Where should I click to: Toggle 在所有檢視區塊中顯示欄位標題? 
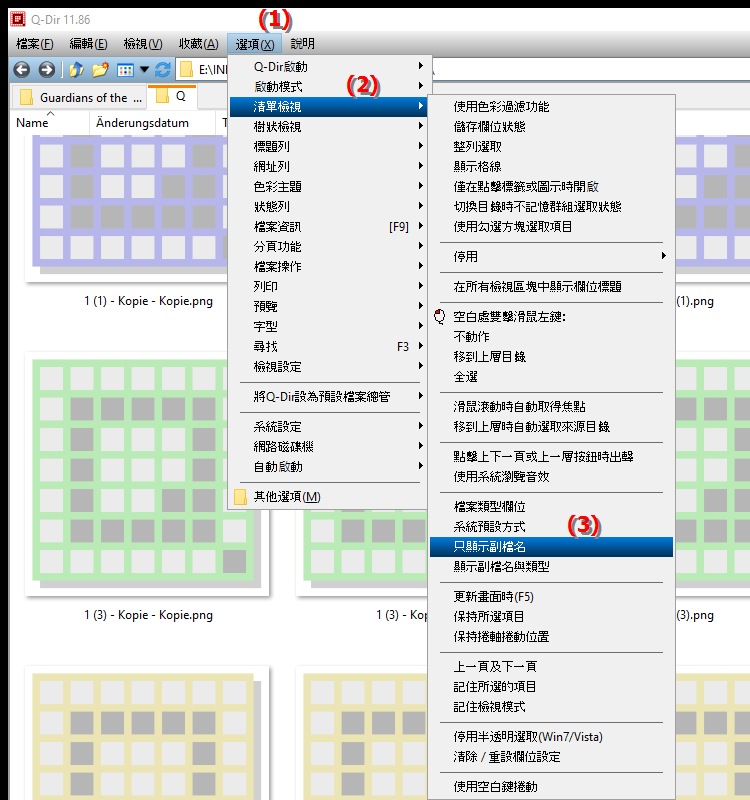(552, 287)
